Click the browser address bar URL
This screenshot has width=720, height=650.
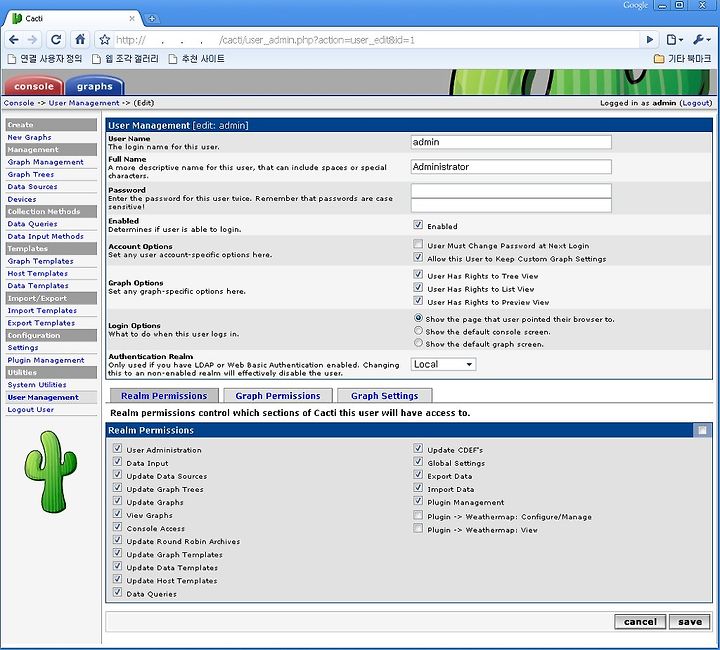point(377,40)
